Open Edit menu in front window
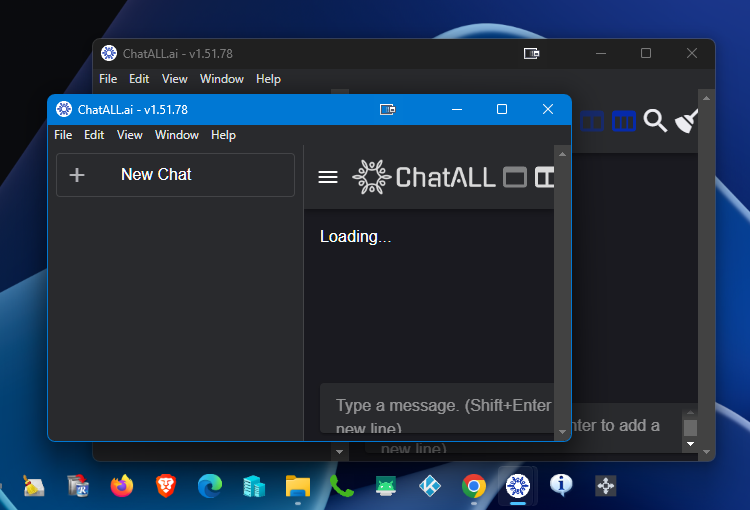 (x=94, y=135)
